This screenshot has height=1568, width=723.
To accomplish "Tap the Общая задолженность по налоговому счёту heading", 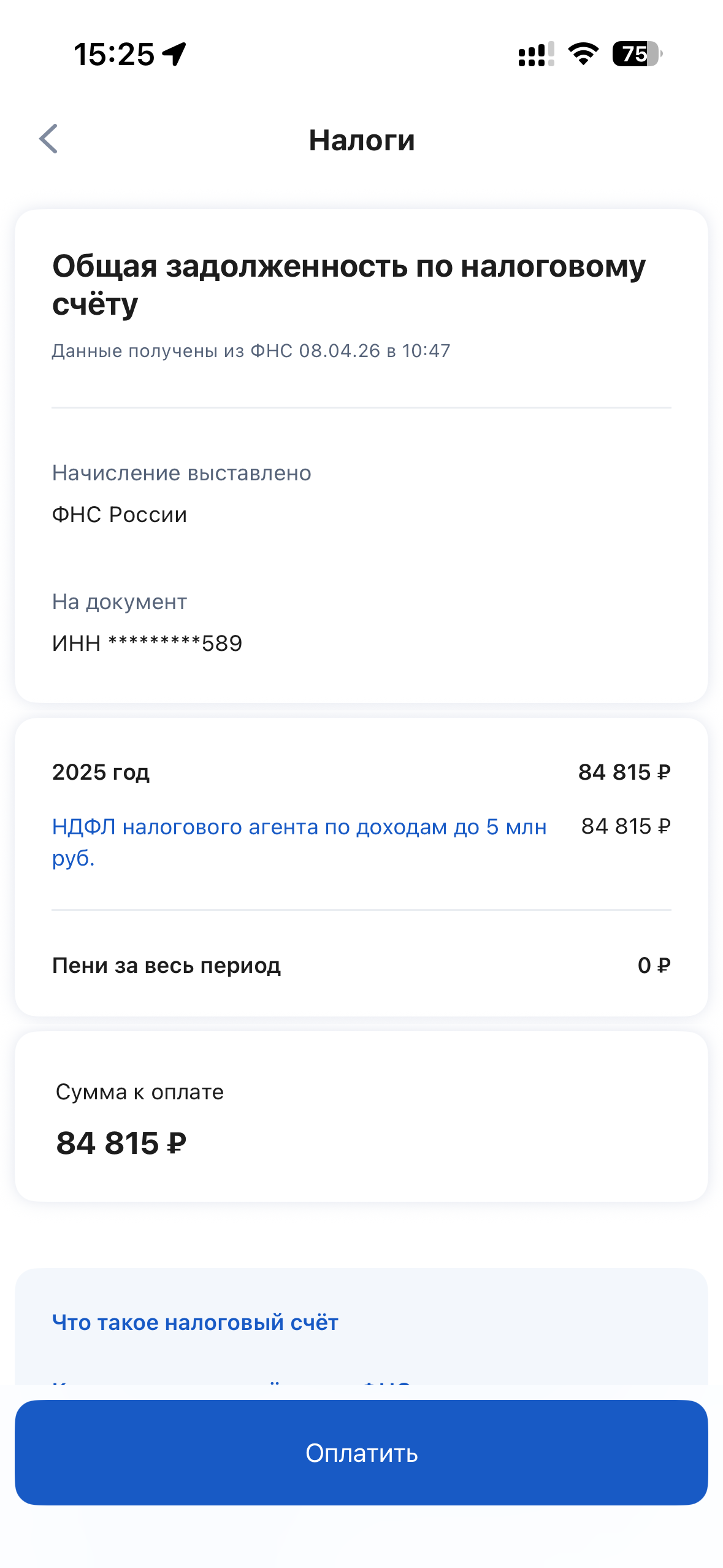I will coord(349,285).
